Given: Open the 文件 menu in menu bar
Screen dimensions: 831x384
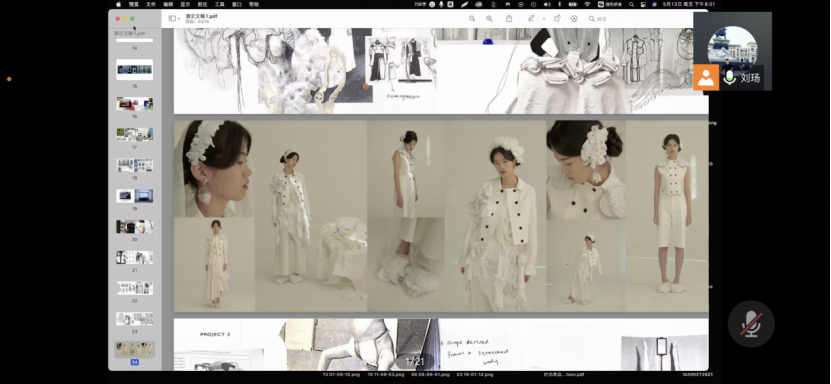Looking at the screenshot, I should (151, 4).
